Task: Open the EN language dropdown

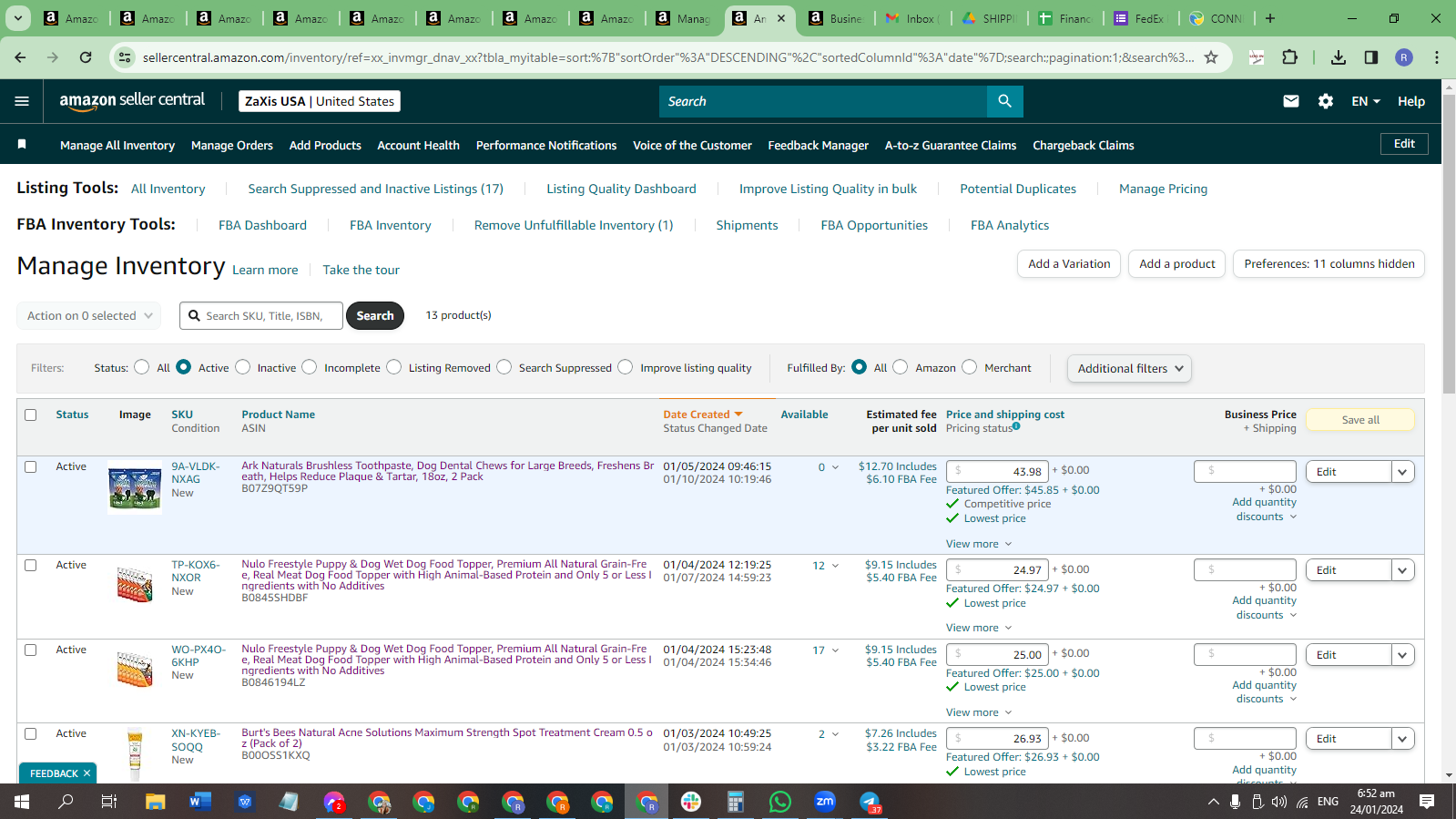Action: click(1366, 101)
